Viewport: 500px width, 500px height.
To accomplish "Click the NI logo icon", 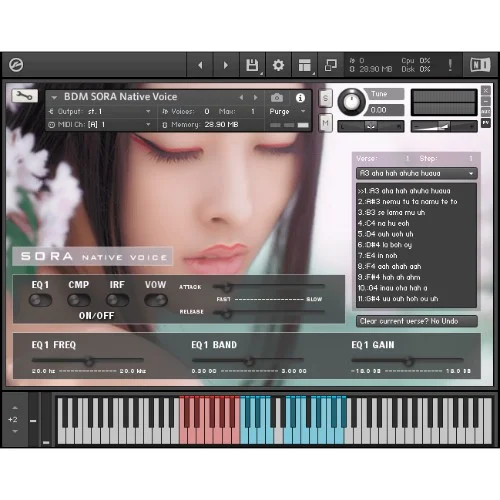I will click(x=480, y=65).
